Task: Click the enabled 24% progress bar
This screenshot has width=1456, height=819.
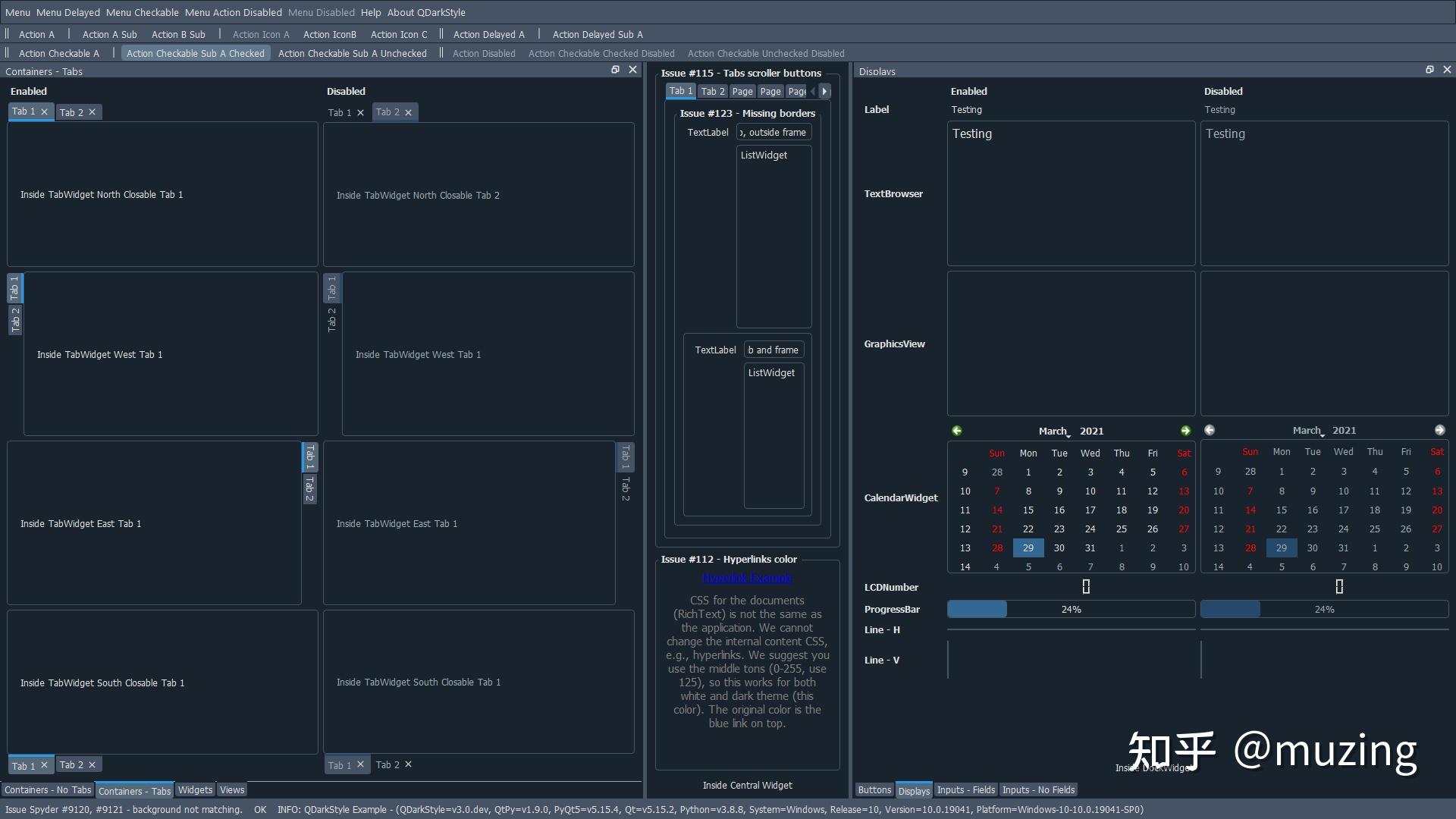Action: 1070,610
